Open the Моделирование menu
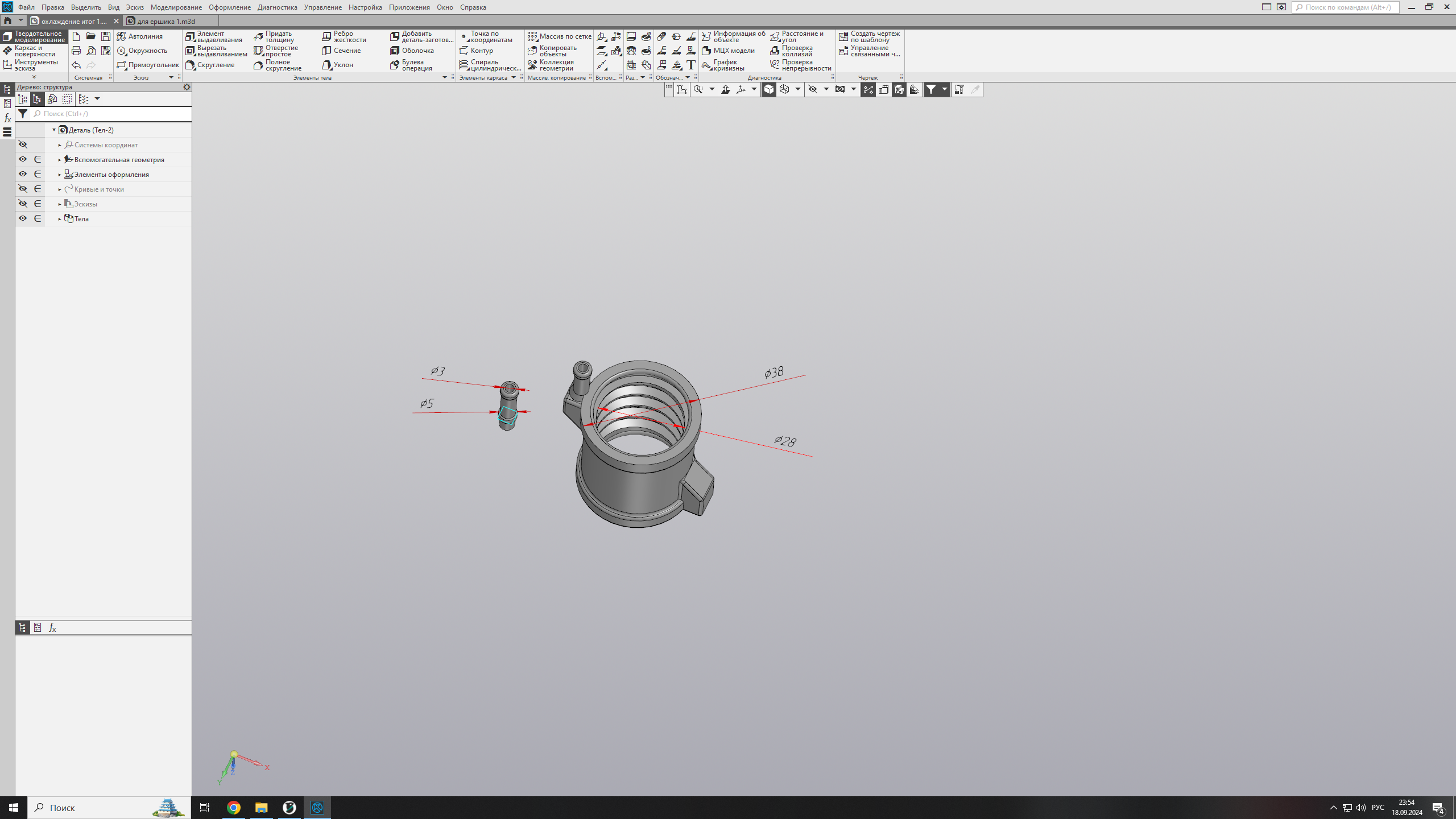Image resolution: width=1456 pixels, height=819 pixels. click(176, 7)
